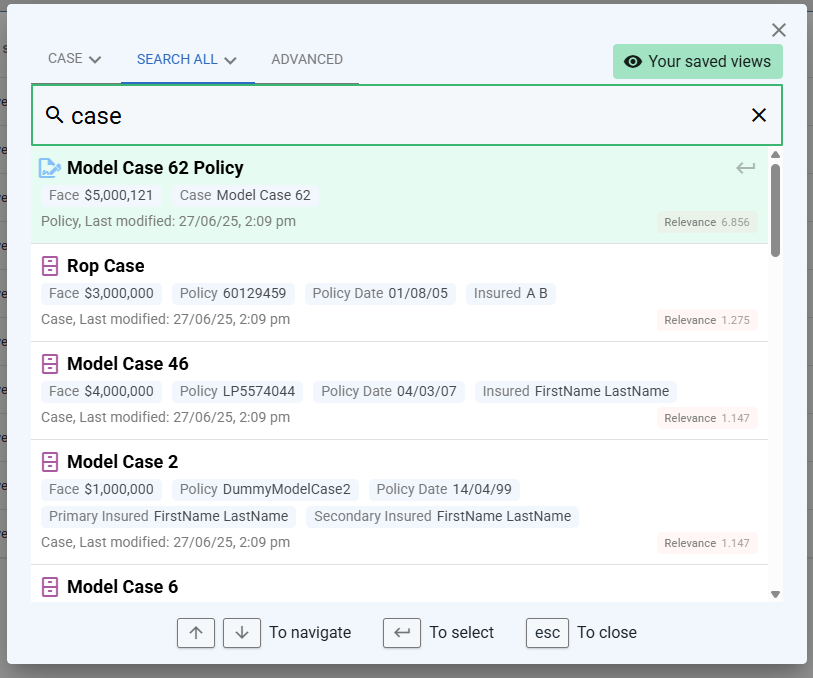This screenshot has width=813, height=678.
Task: Open the Rop Case search result
Action: click(105, 266)
